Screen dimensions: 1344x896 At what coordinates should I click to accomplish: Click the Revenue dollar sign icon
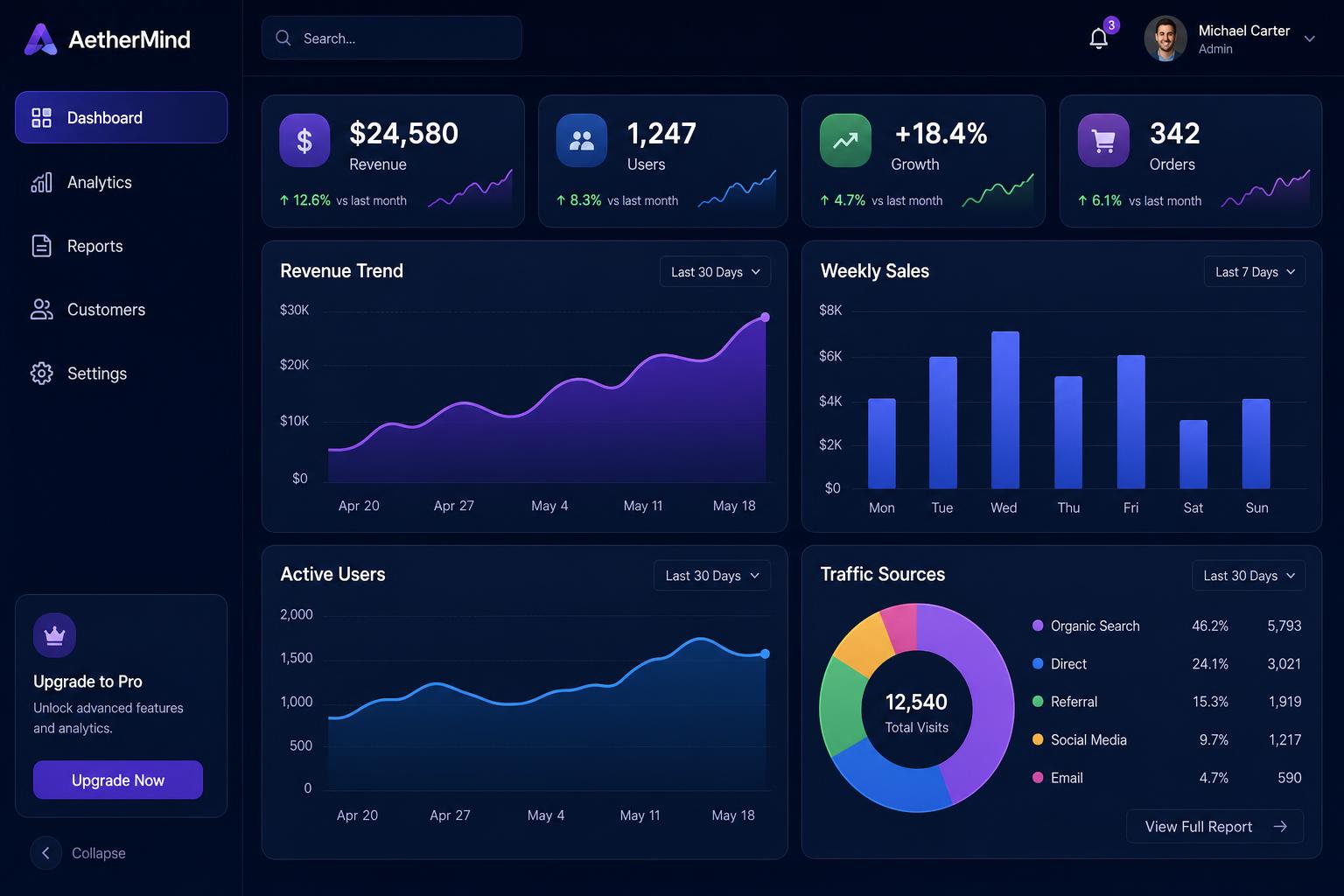pyautogui.click(x=304, y=140)
